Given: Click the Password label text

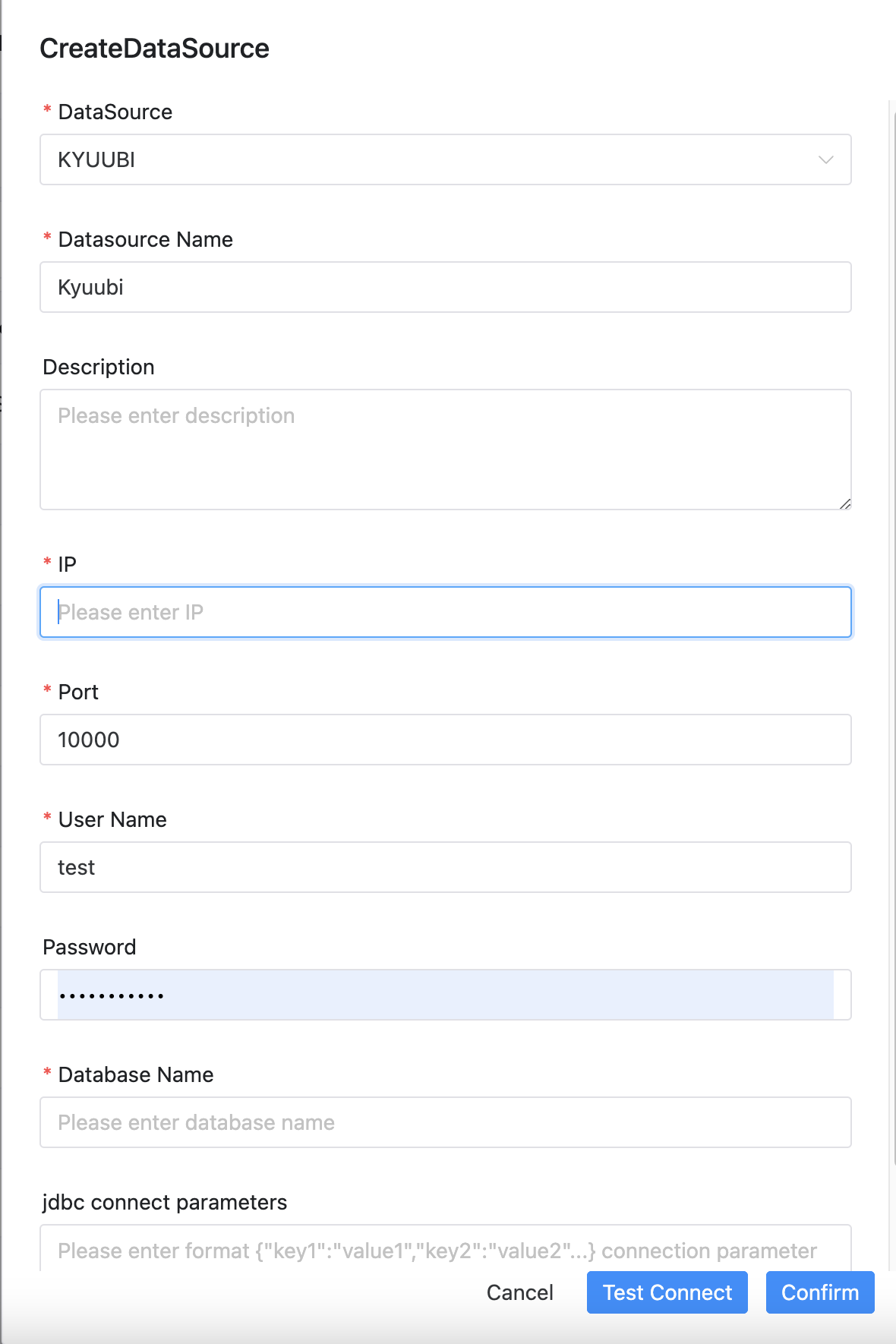Looking at the screenshot, I should tap(90, 947).
